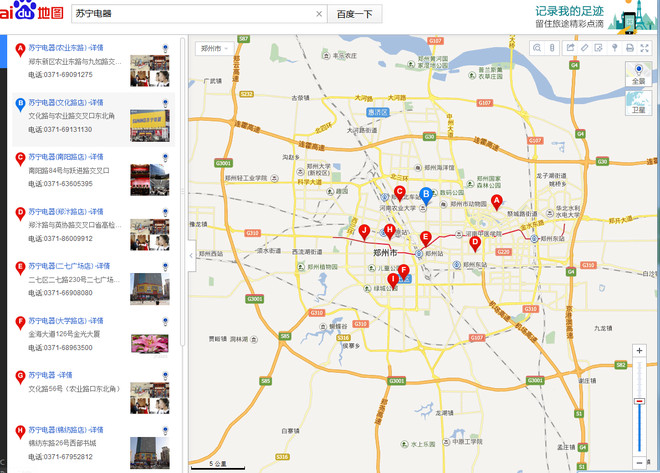Screen dimensions: 660x473
Task: Open the 郑州市 city dropdown
Action: [x=215, y=48]
